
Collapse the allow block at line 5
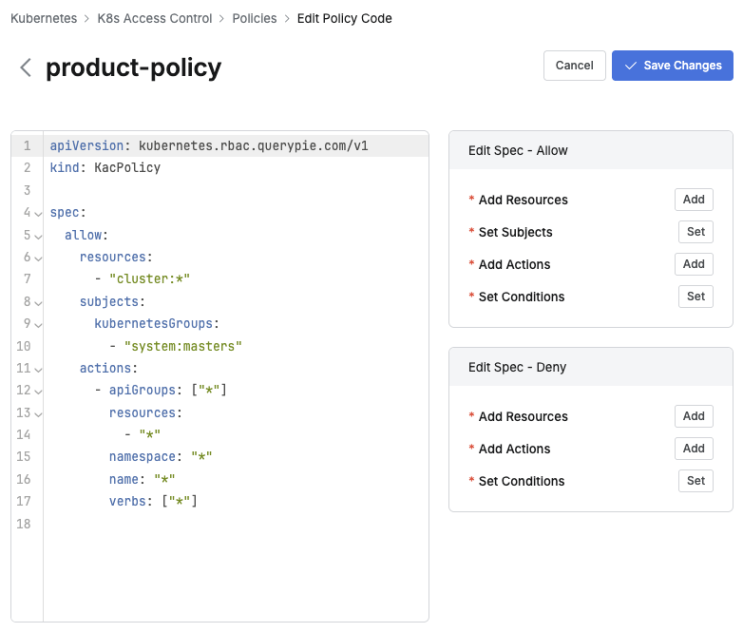coord(38,236)
